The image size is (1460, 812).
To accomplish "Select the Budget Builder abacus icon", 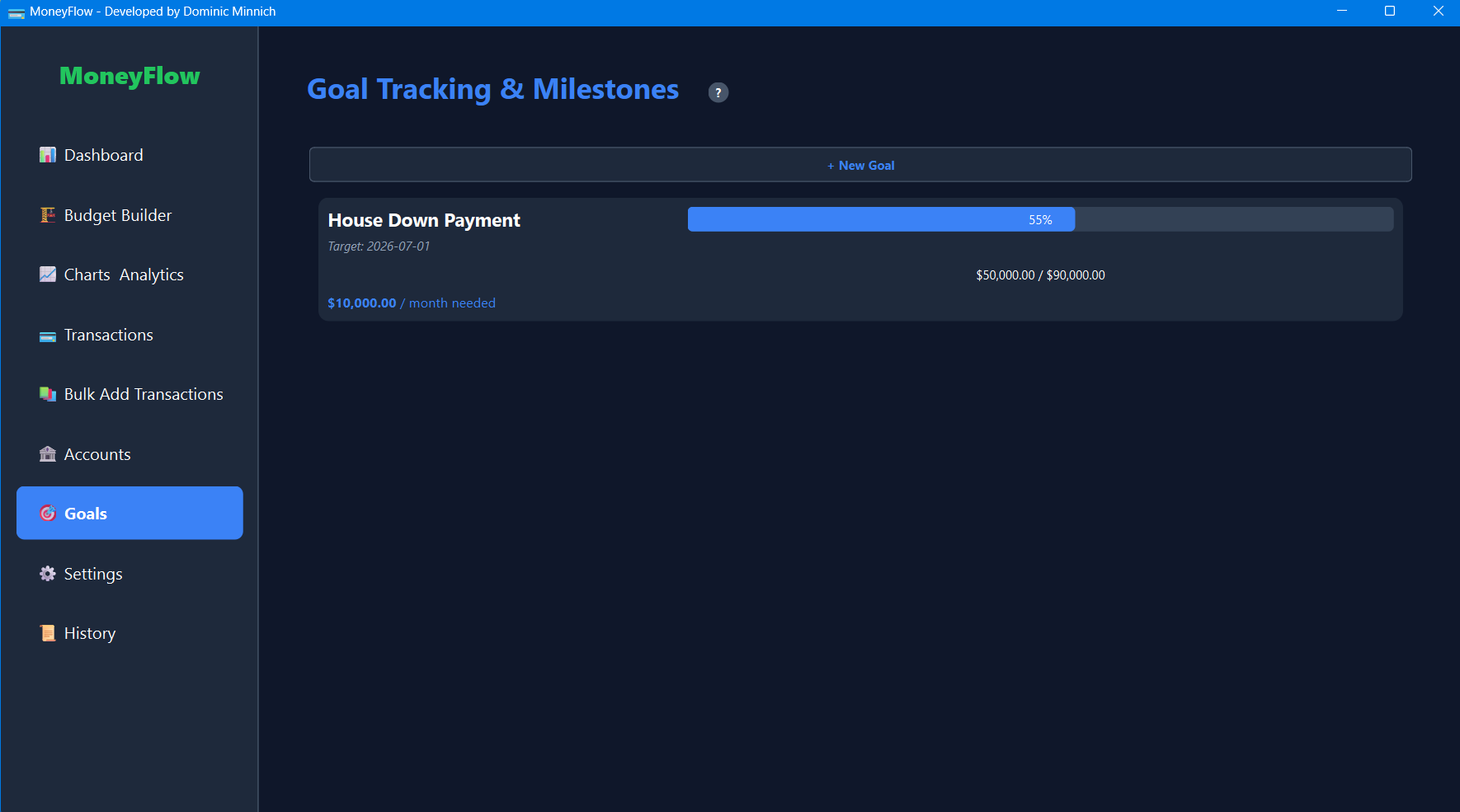I will 47,214.
